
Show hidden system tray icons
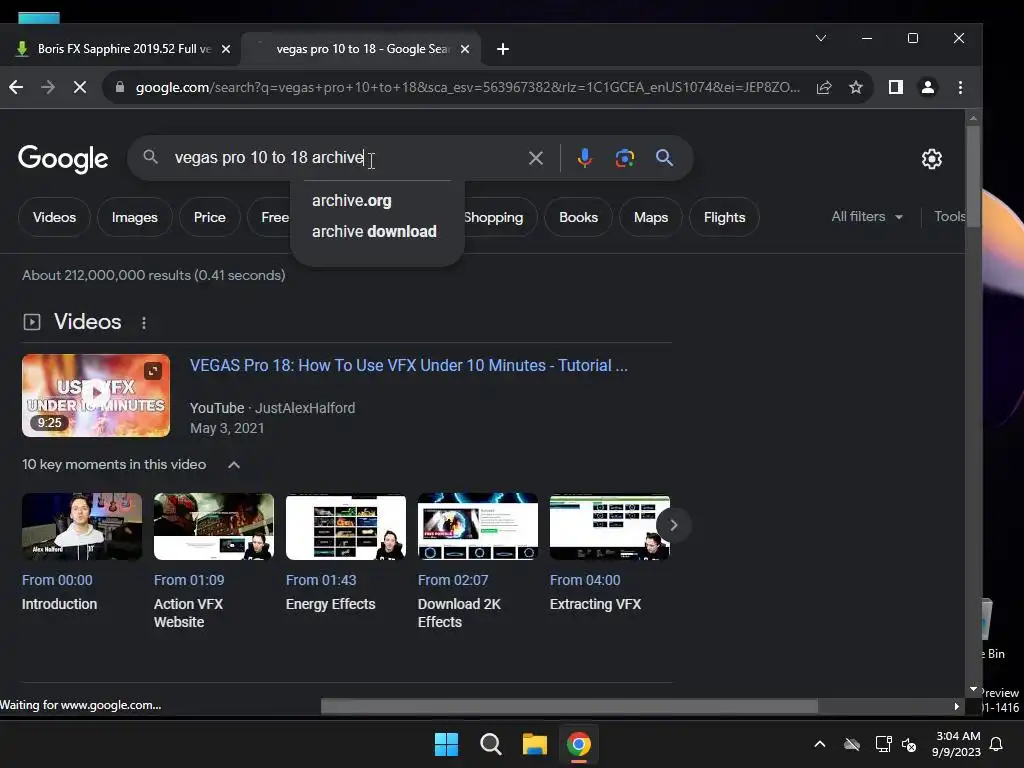[x=820, y=744]
